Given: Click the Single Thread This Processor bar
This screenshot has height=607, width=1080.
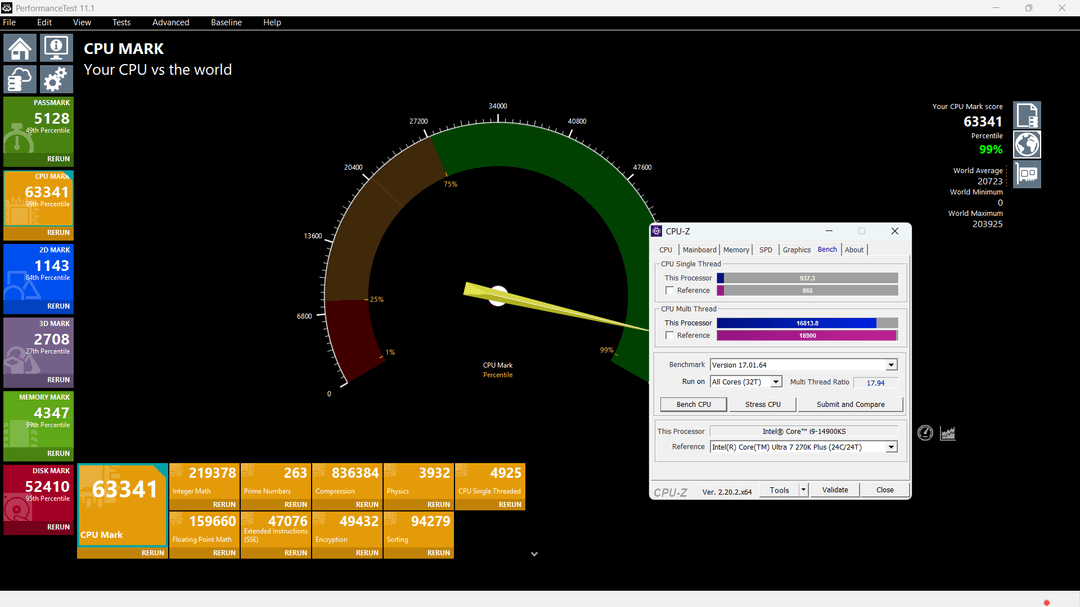Looking at the screenshot, I should point(807,278).
